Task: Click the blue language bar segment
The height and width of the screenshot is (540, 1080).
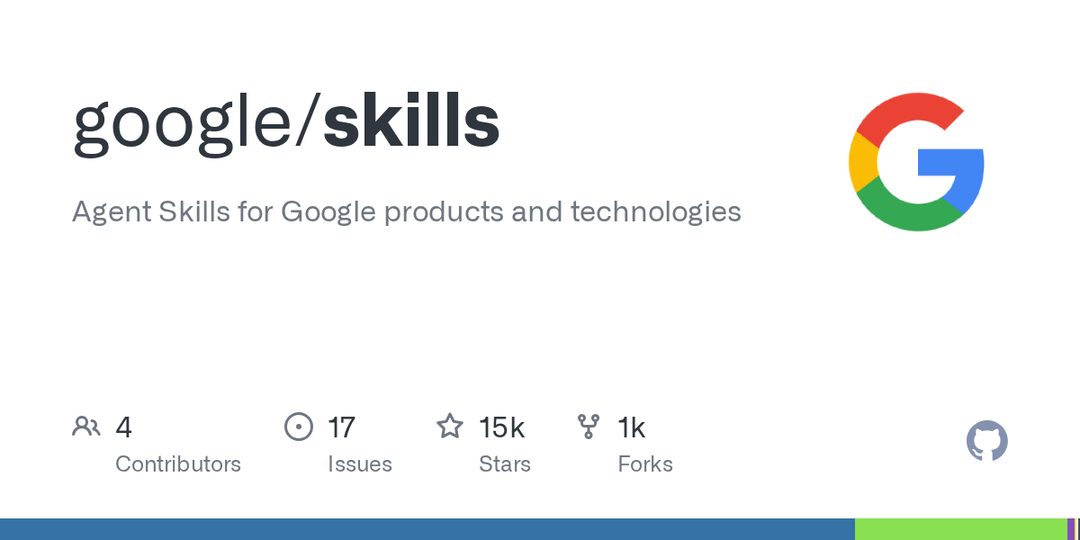Action: point(427,529)
